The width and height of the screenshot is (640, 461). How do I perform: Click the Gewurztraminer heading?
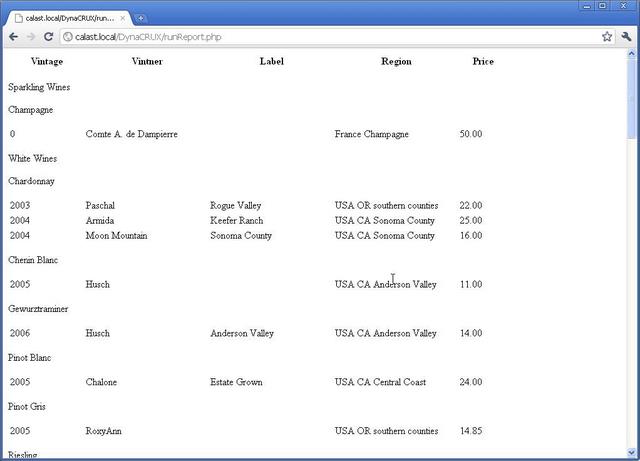38,309
